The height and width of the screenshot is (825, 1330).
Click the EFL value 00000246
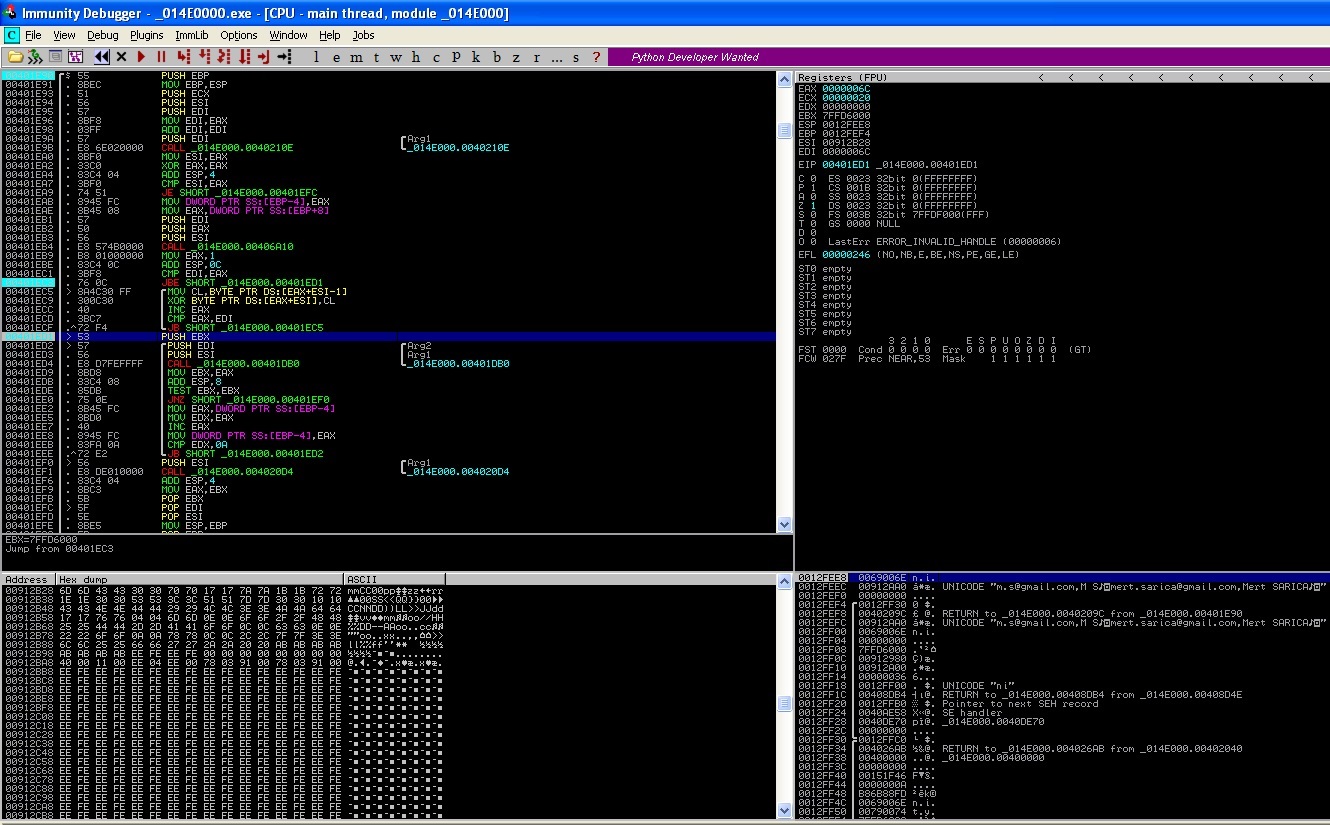846,255
